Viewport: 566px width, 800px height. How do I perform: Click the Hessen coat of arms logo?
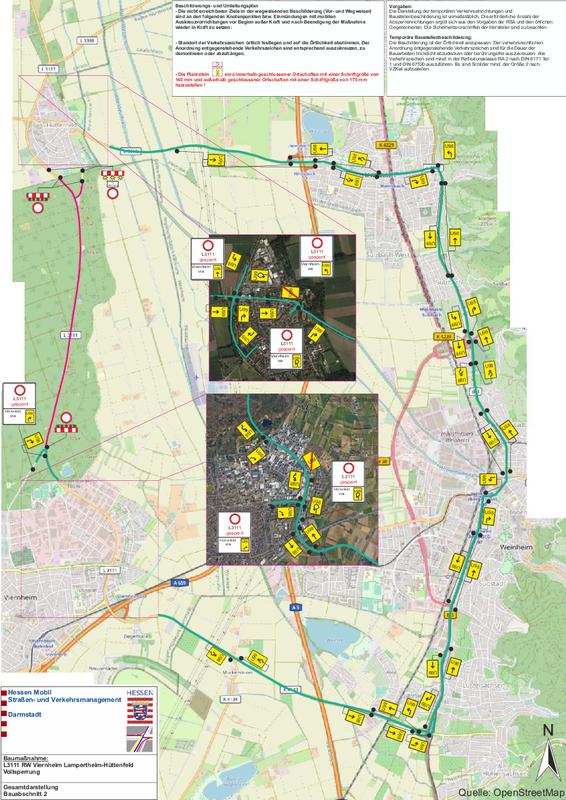pos(139,712)
